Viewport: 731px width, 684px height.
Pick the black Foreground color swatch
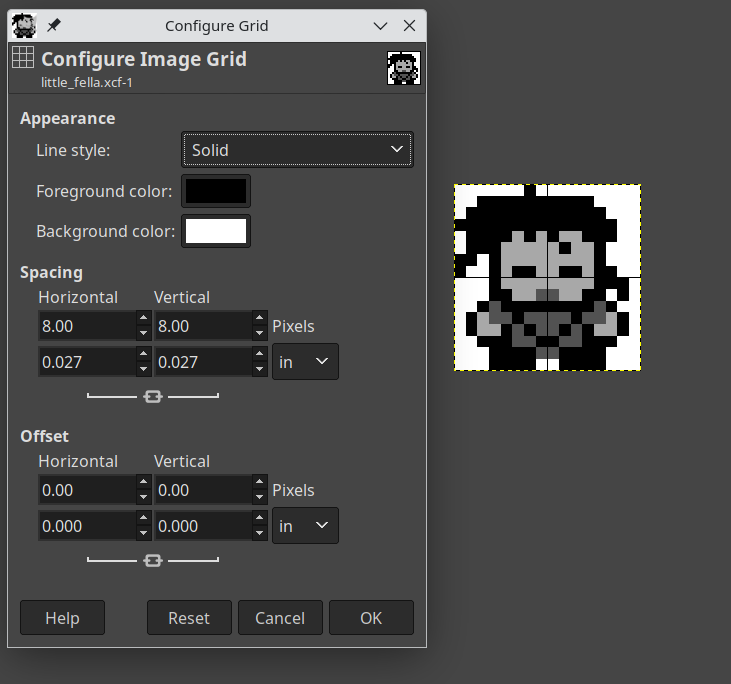pyautogui.click(x=216, y=191)
